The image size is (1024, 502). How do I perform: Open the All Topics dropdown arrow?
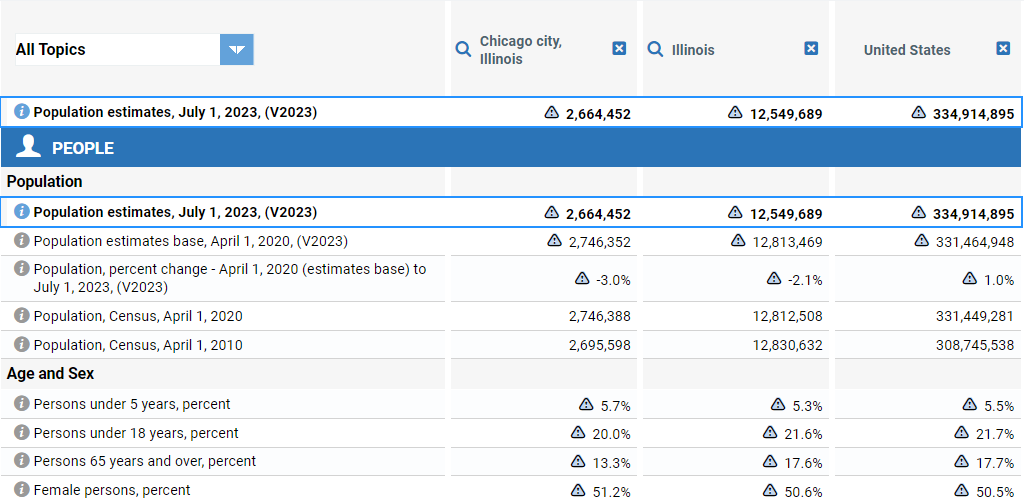237,49
